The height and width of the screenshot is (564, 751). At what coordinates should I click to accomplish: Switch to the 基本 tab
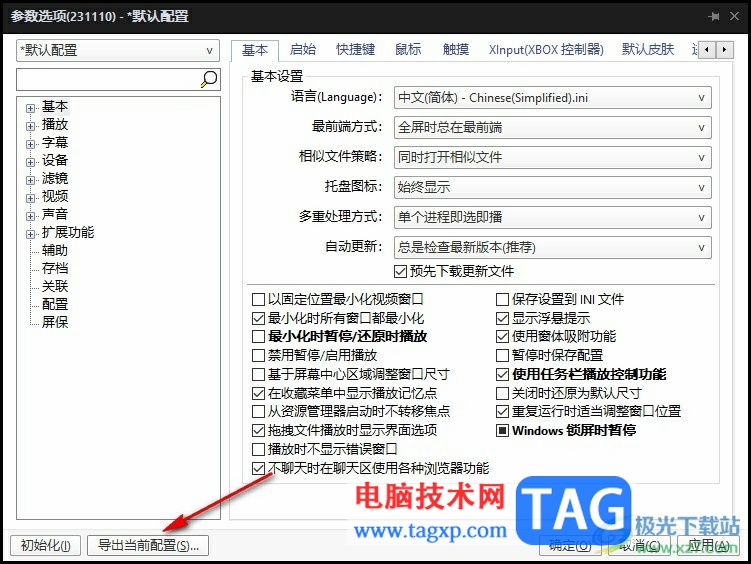[x=255, y=50]
